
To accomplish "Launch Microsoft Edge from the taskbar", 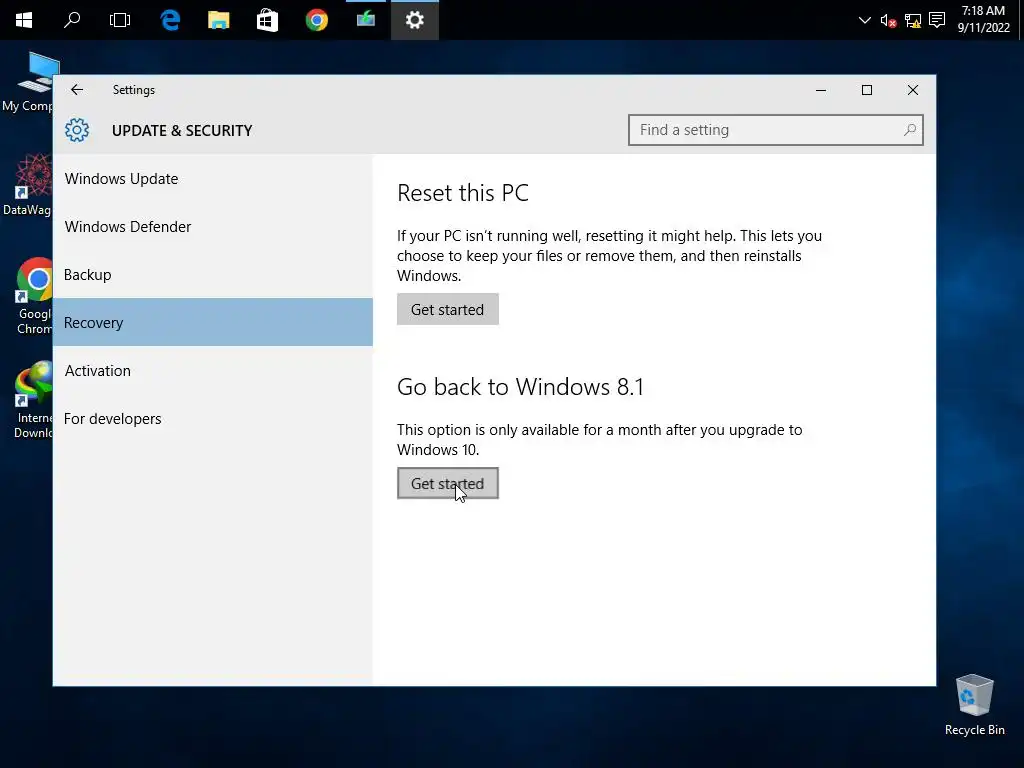I will (x=170, y=20).
